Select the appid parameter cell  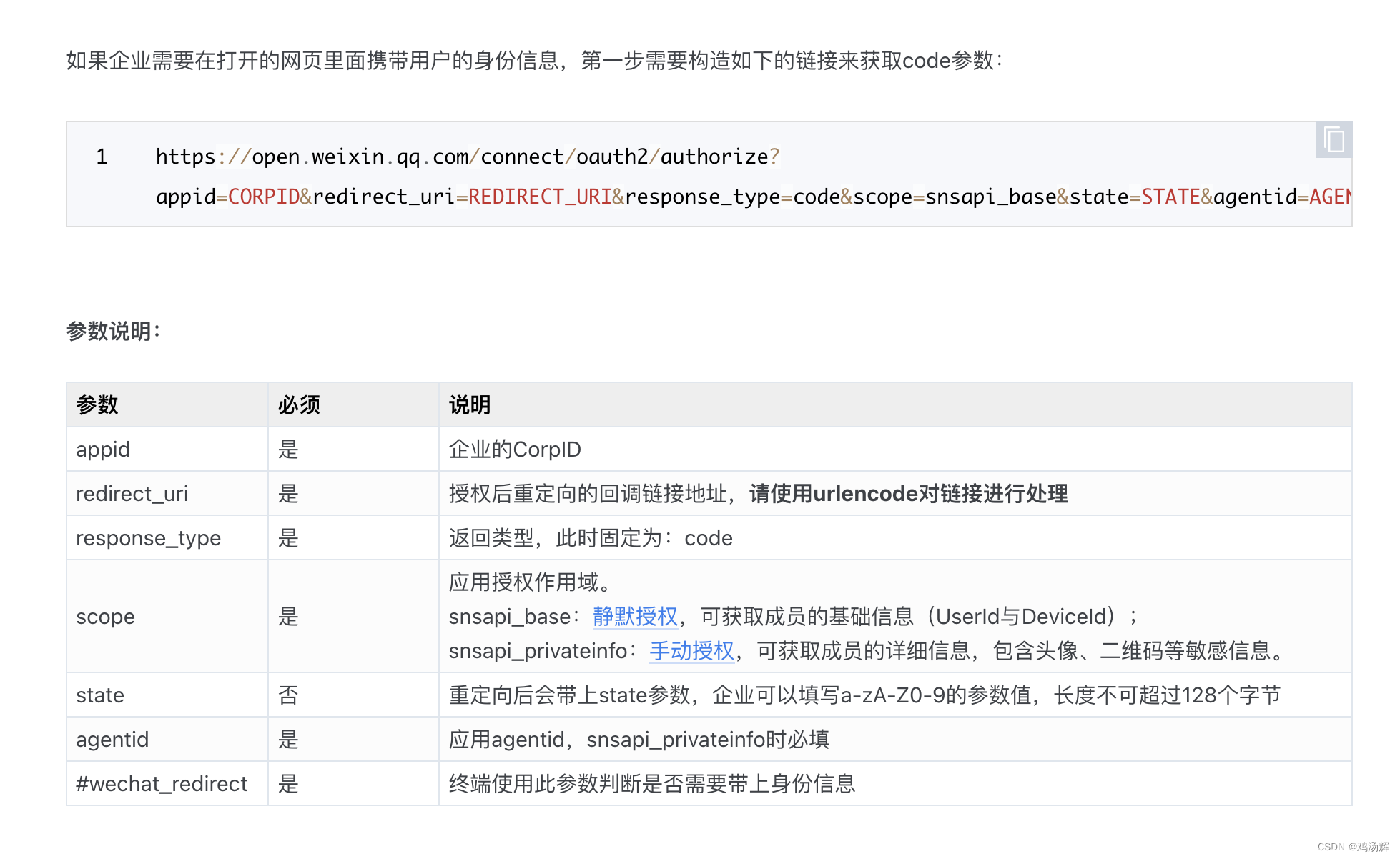(x=103, y=450)
